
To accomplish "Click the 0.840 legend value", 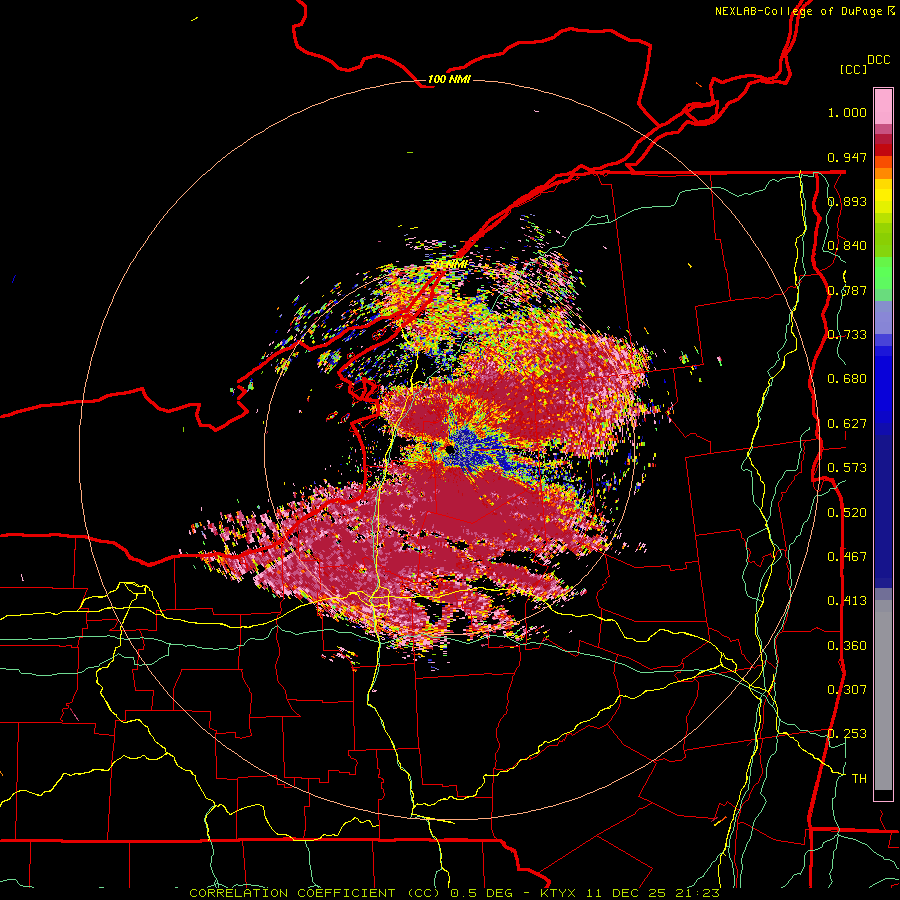I will [847, 246].
